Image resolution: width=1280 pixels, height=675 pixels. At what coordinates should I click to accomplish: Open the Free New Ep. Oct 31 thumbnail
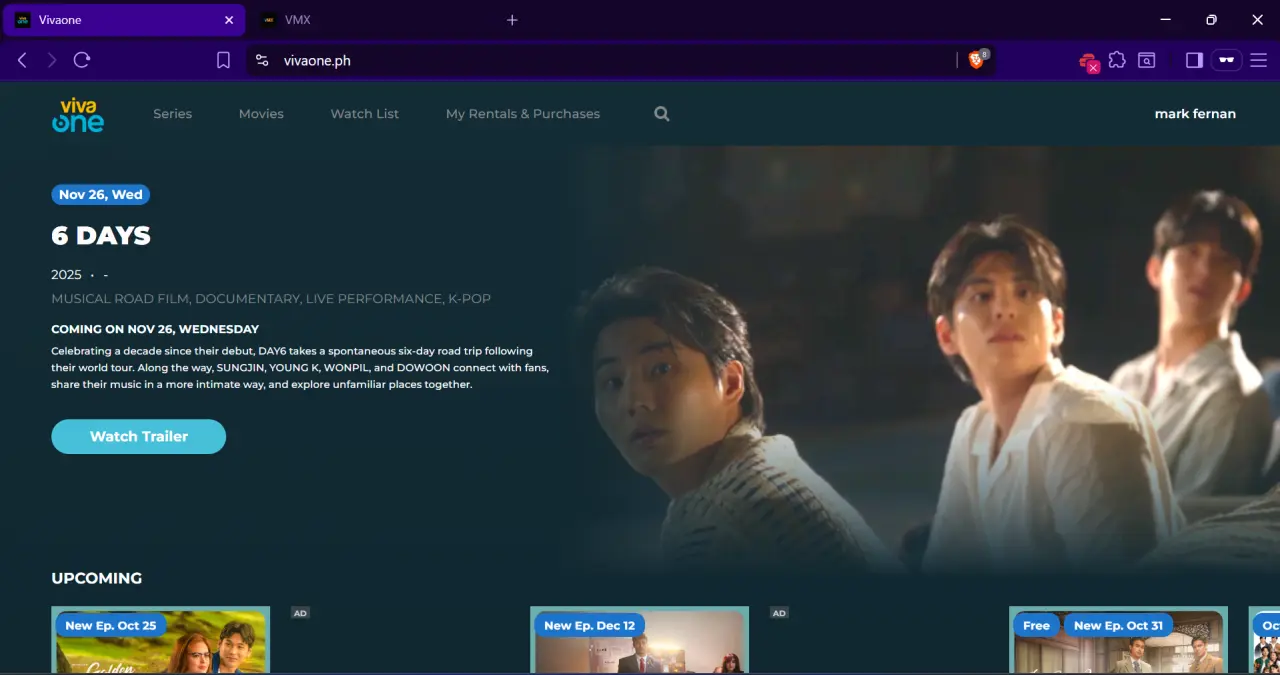tap(1119, 640)
